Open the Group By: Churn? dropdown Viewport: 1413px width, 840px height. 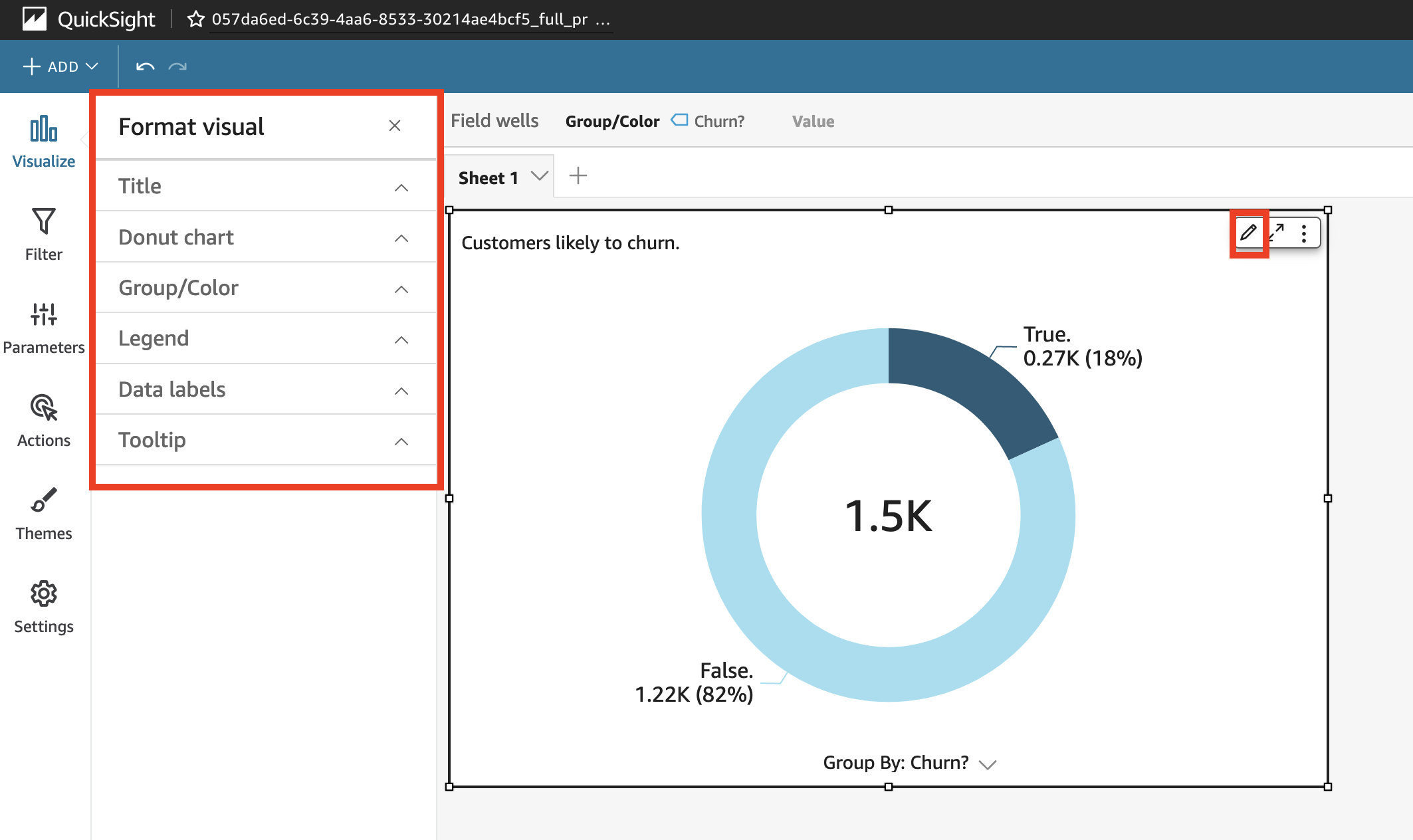tap(909, 763)
